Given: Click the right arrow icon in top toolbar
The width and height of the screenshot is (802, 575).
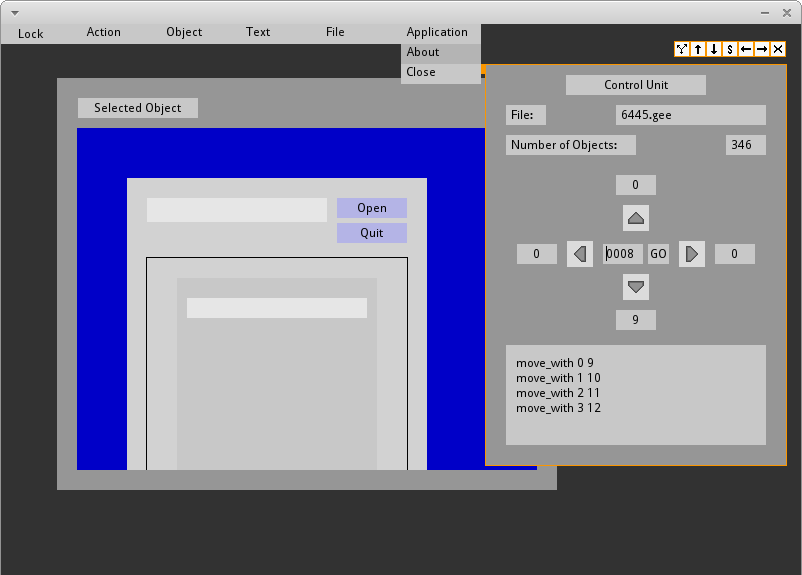Looking at the screenshot, I should (762, 49).
